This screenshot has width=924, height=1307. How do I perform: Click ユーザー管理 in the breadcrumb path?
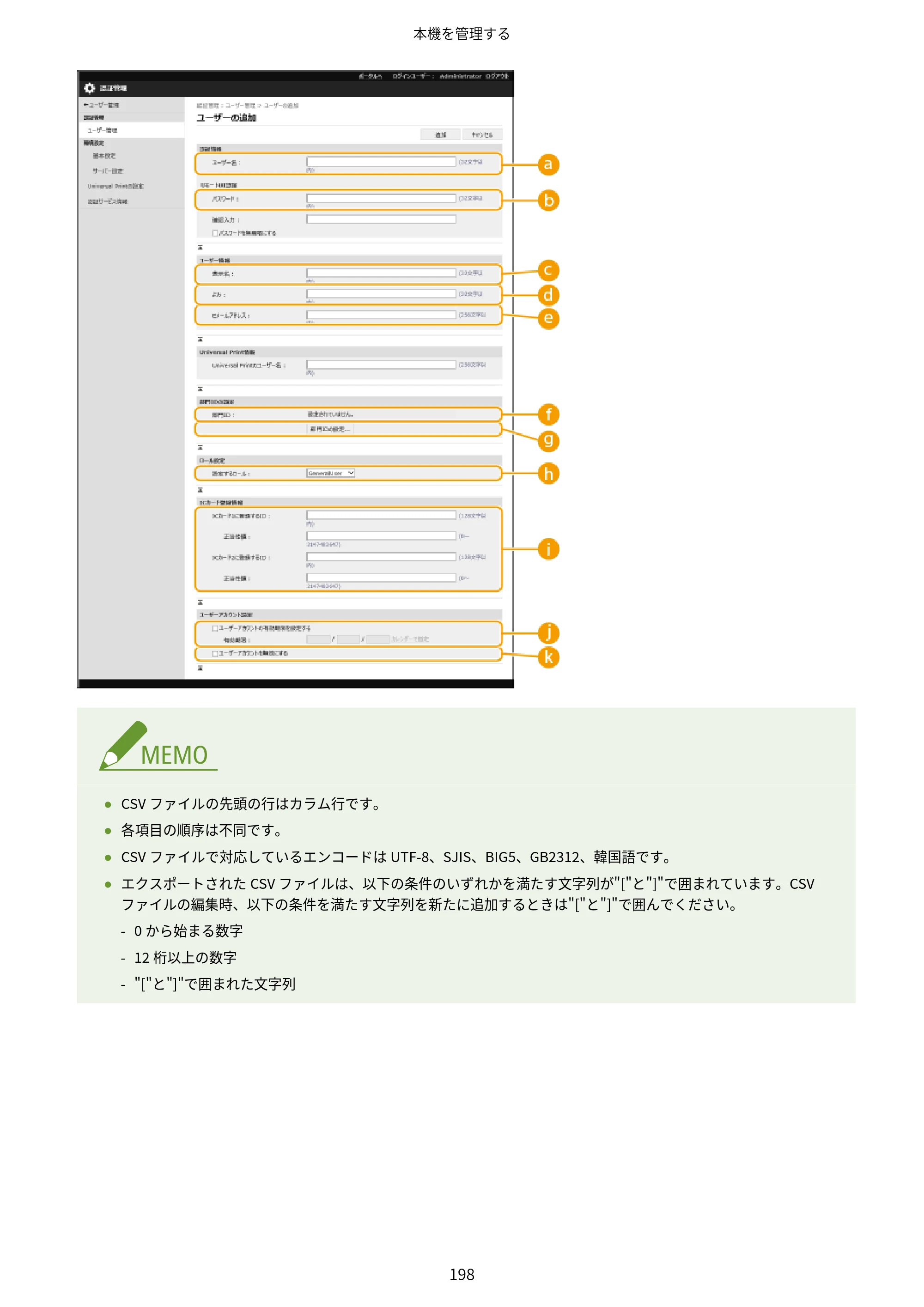pyautogui.click(x=240, y=106)
